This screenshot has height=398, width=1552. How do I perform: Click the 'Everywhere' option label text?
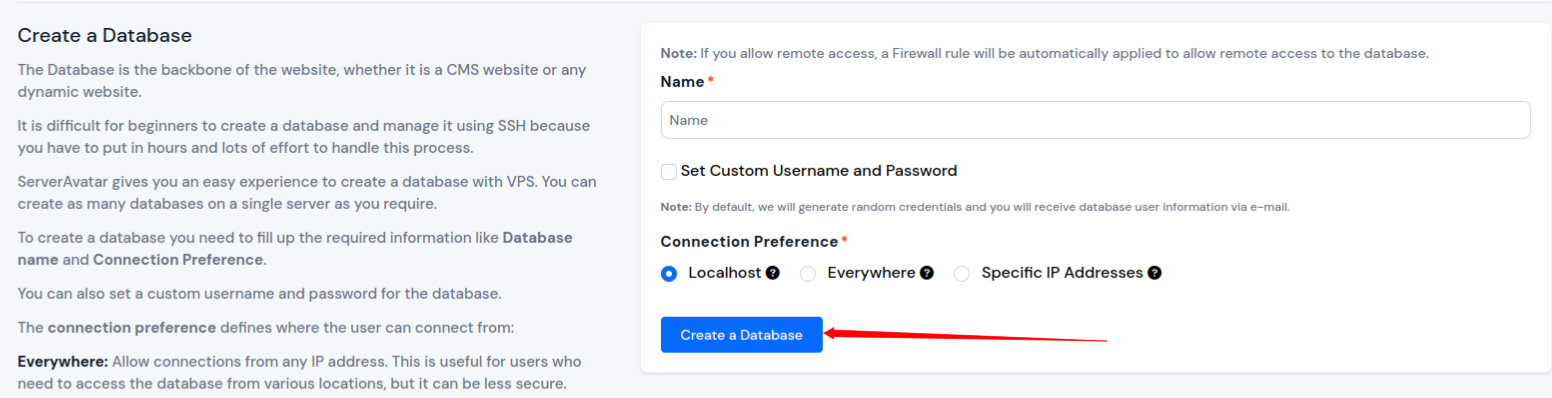pos(871,273)
